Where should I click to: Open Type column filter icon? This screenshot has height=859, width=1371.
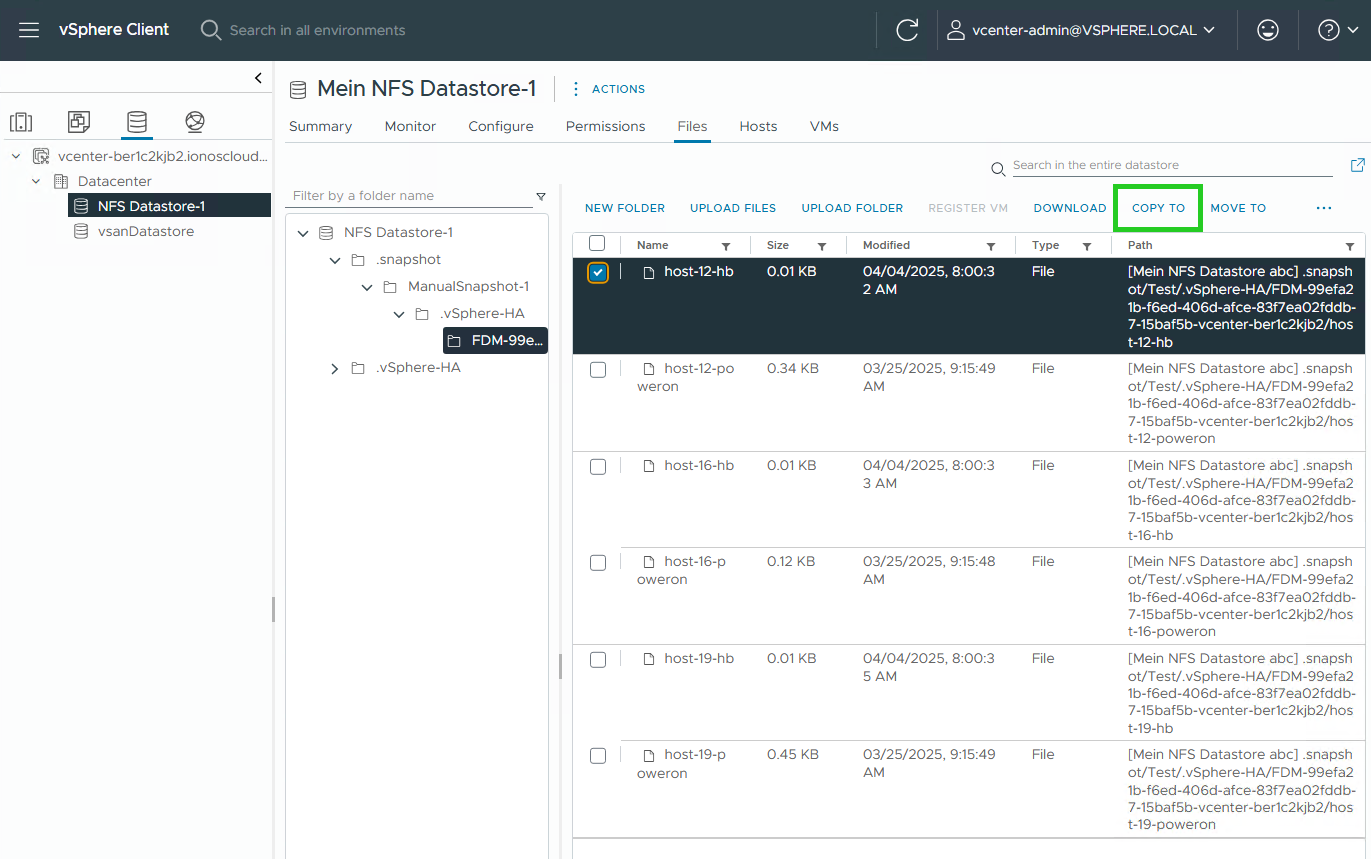(1087, 246)
